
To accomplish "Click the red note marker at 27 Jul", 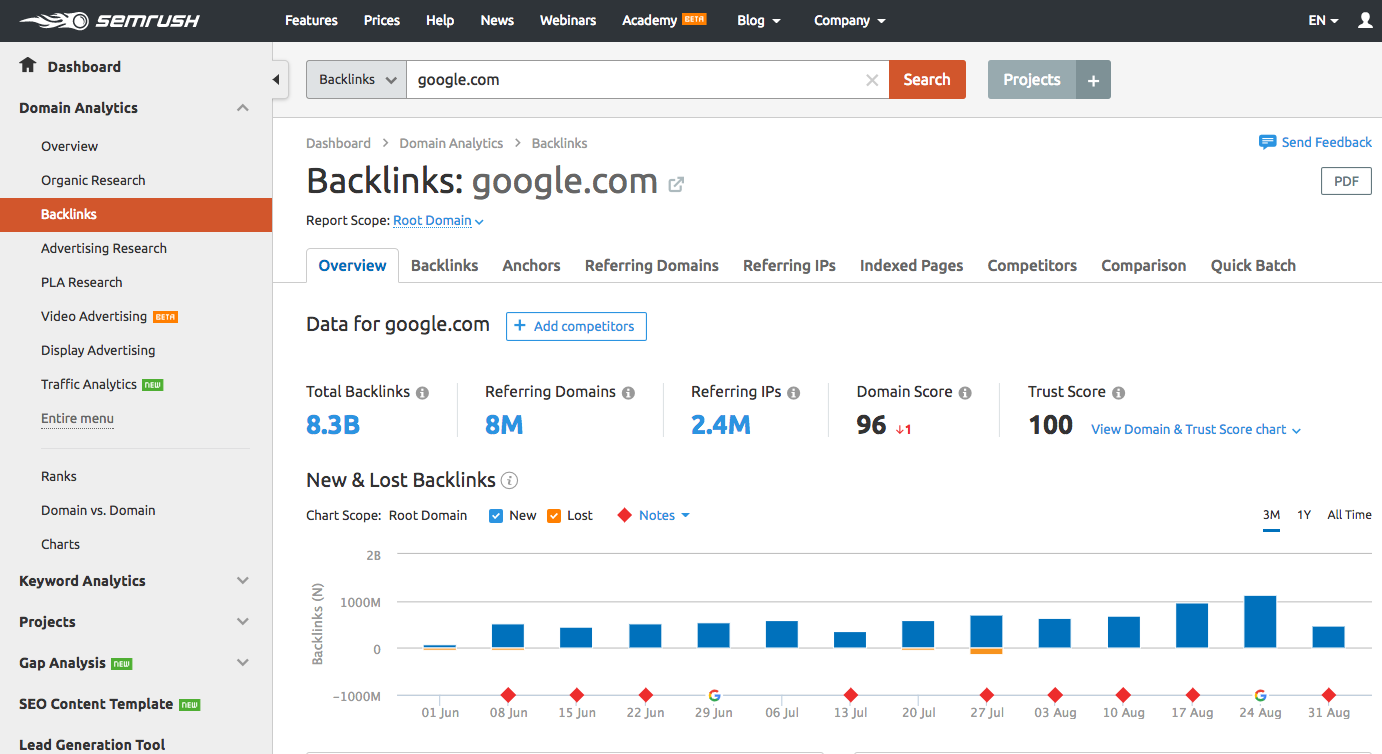I will (x=987, y=695).
